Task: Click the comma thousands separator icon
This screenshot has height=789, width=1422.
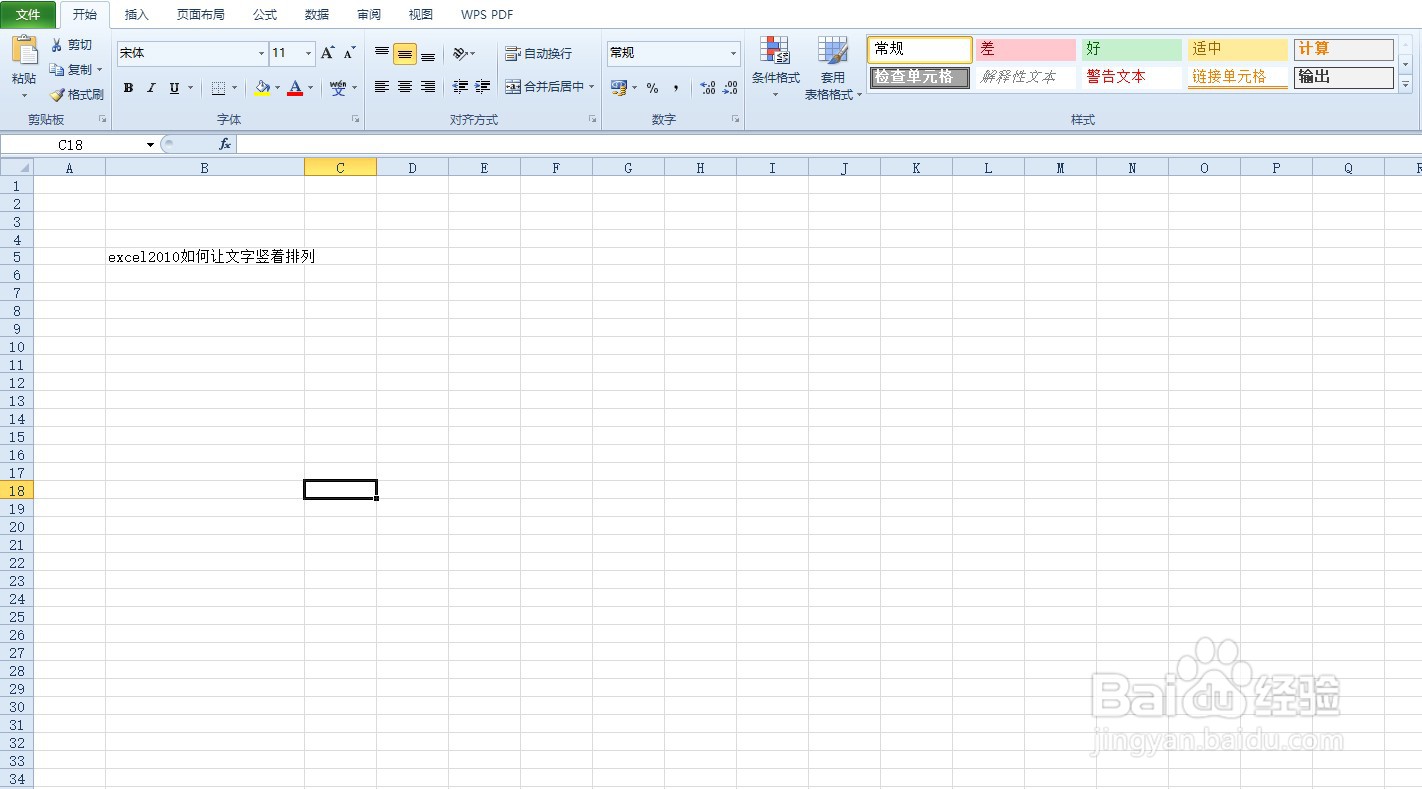Action: click(x=678, y=88)
